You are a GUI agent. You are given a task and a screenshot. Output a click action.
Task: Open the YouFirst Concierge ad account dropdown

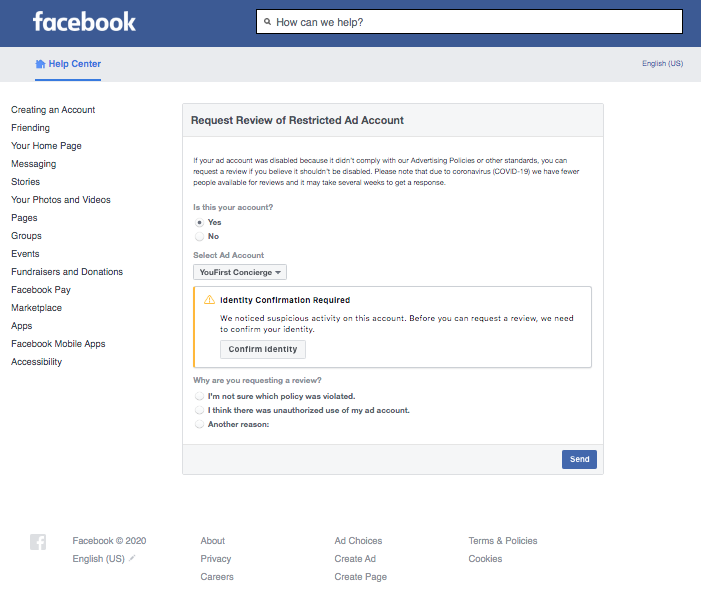[x=240, y=272]
